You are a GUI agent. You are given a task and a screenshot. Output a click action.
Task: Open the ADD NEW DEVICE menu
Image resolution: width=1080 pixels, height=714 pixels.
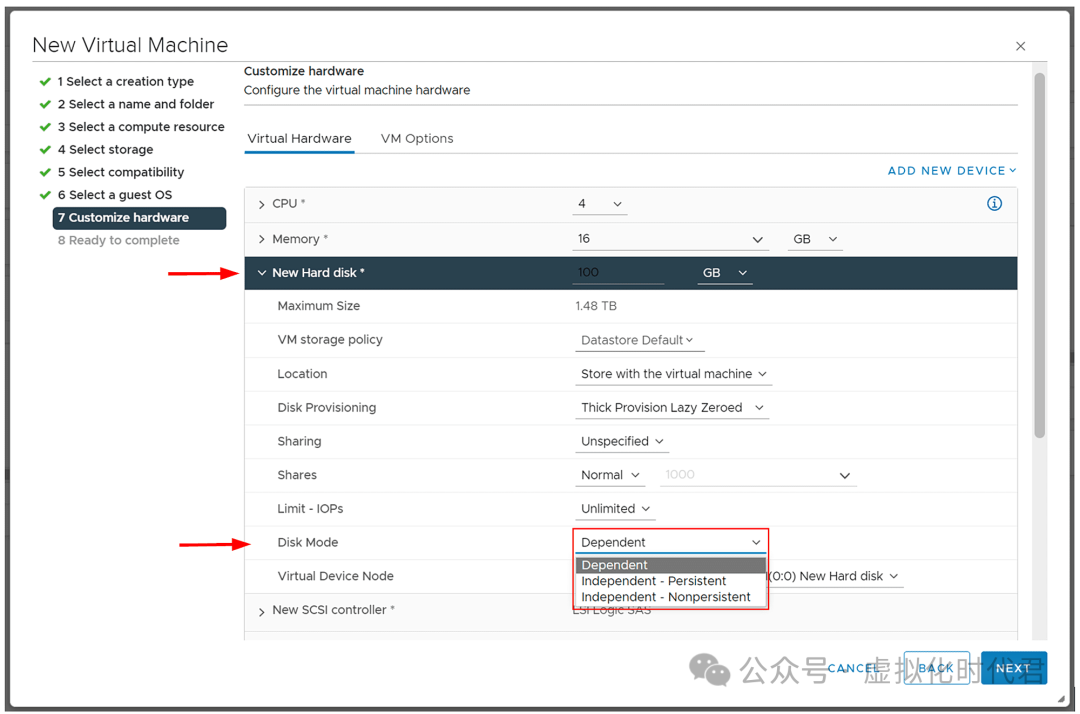(951, 171)
